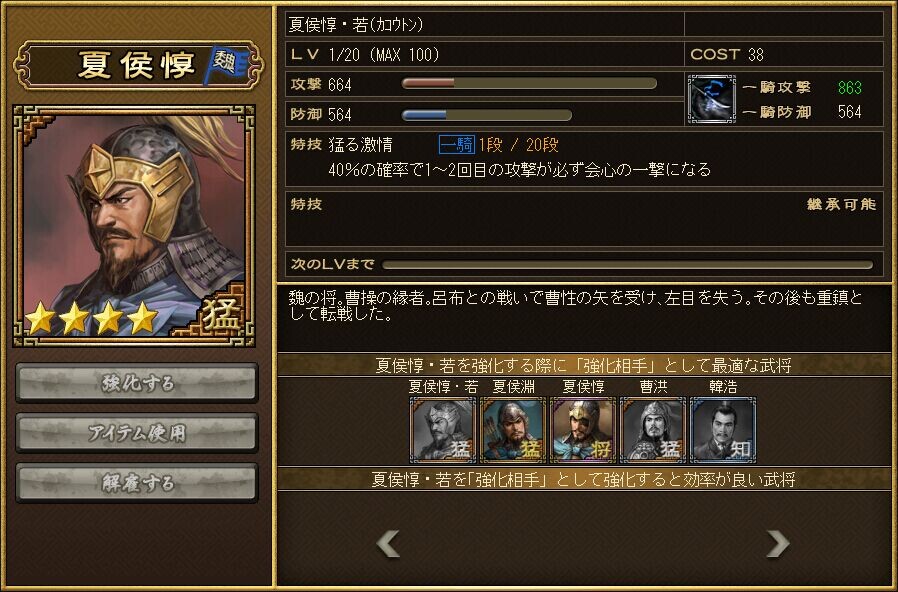Choose 夏侯淵 general portrait
This screenshot has height=592, width=898.
pos(513,429)
